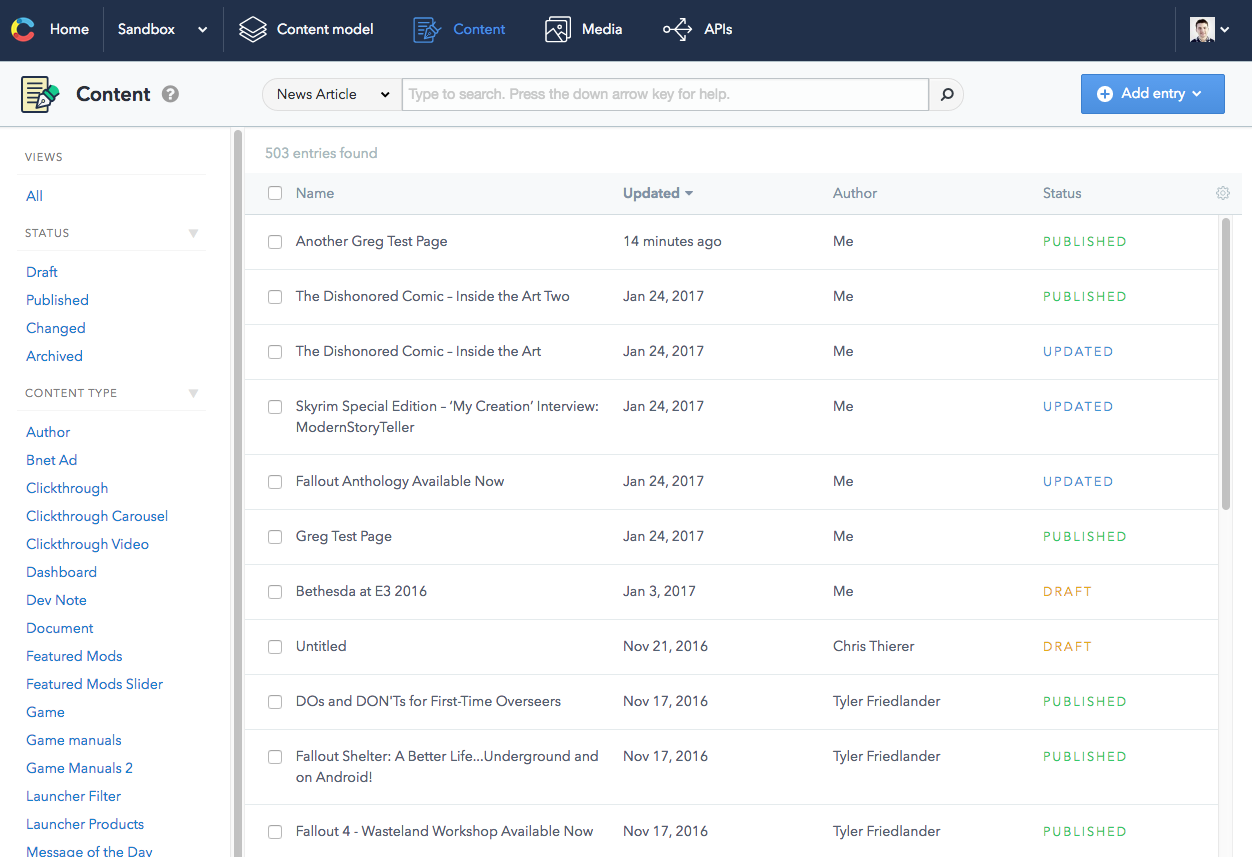The width and height of the screenshot is (1252, 857).
Task: Select the Launcher Products content type
Action: (85, 824)
